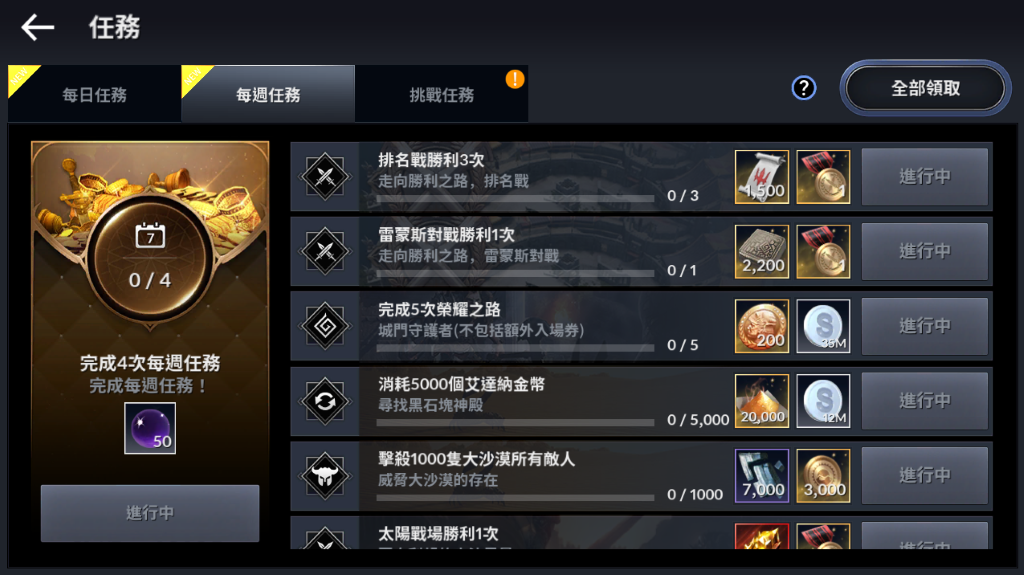Tap the 20,000 gold pile reward icon
The width and height of the screenshot is (1024, 575).
point(761,401)
